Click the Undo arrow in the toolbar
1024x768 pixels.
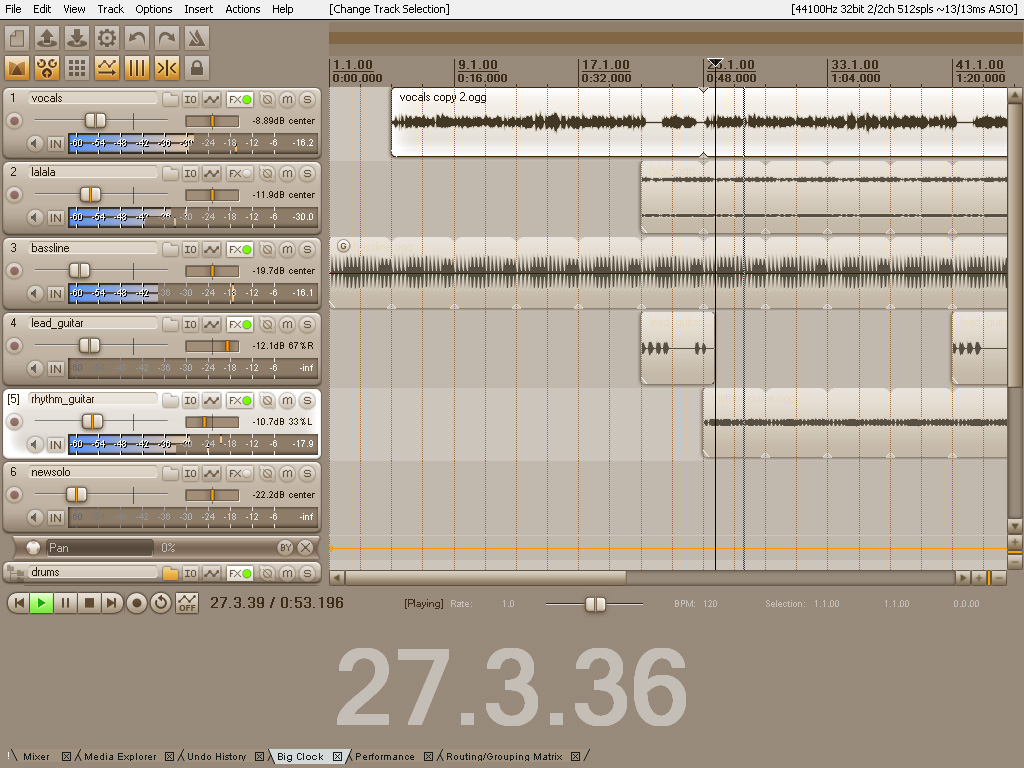137,39
